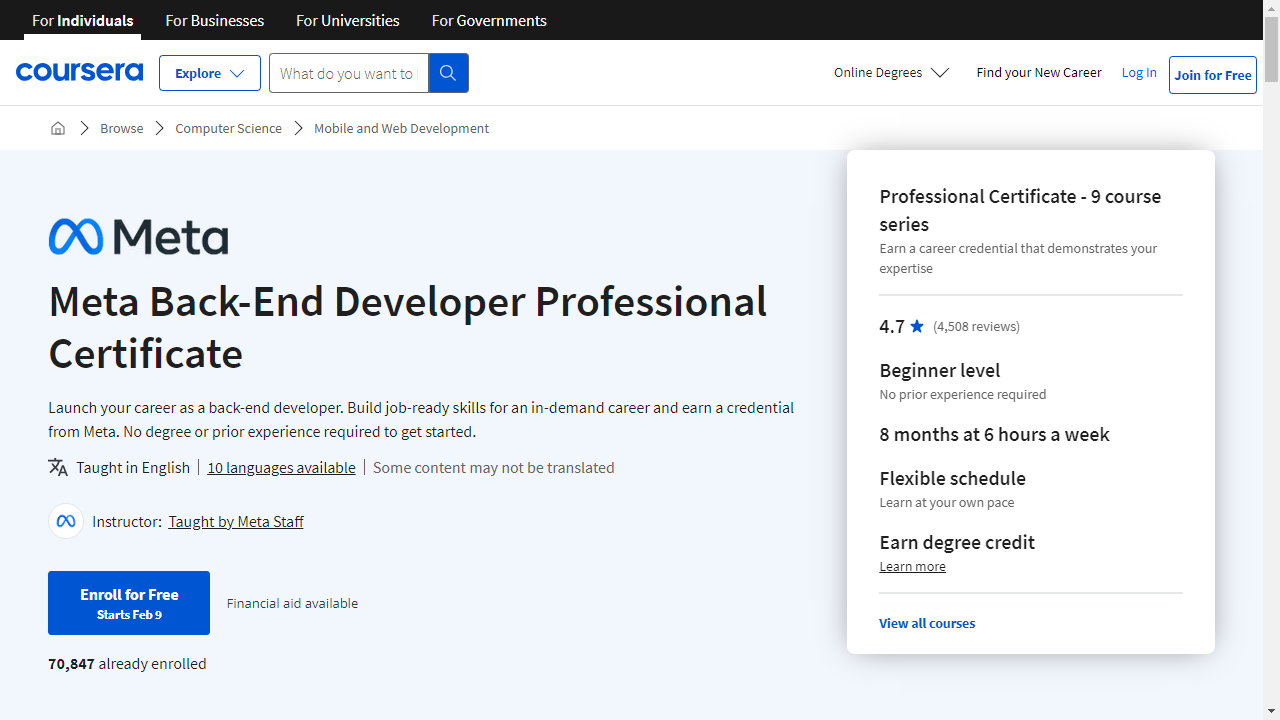Open the Explore dropdown

click(210, 73)
